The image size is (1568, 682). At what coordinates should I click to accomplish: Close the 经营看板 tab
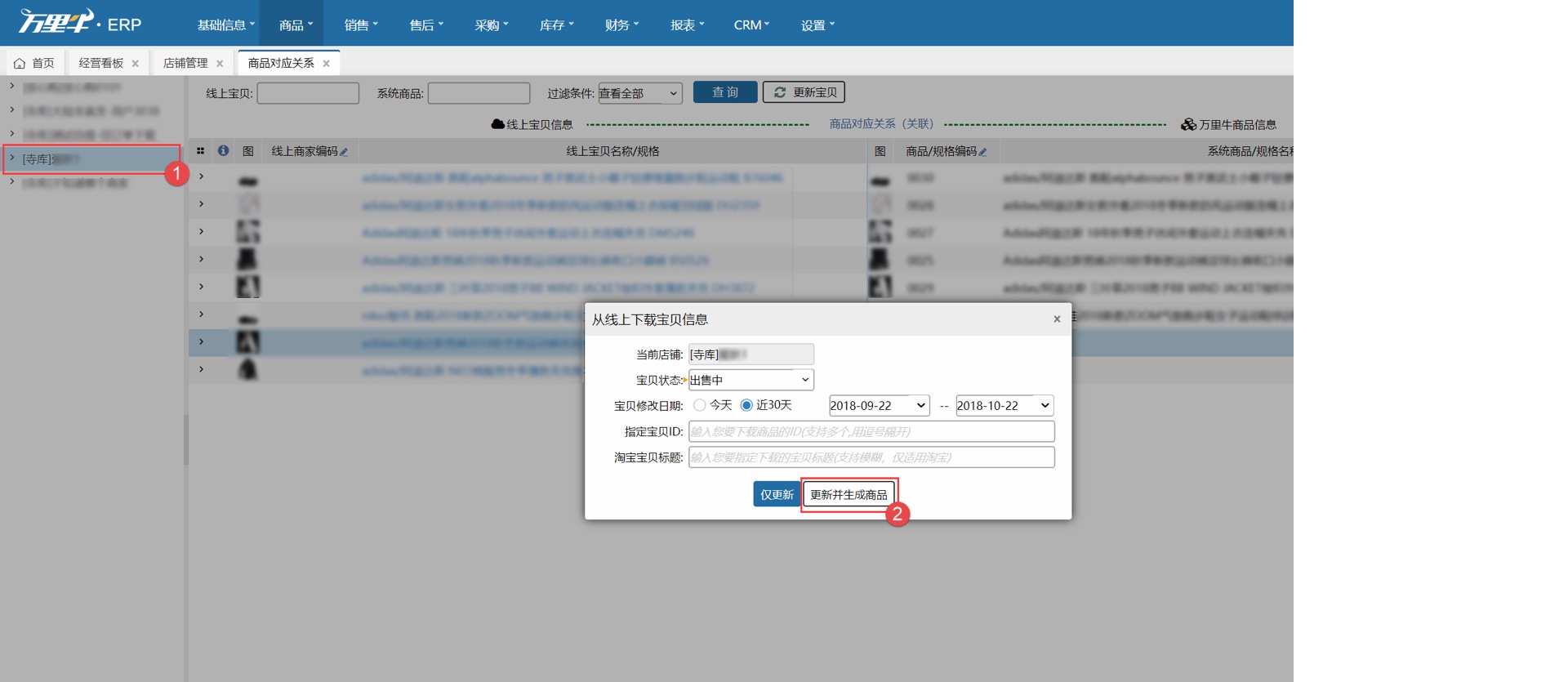136,64
